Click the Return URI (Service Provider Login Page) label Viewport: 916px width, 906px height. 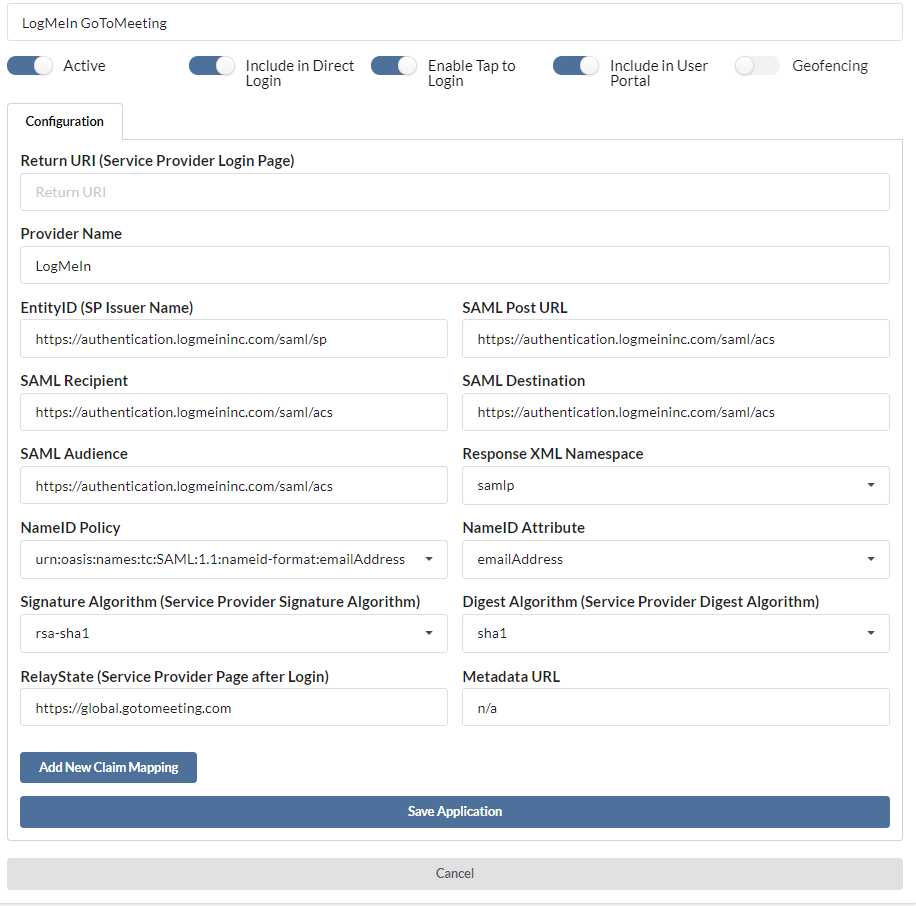(158, 161)
